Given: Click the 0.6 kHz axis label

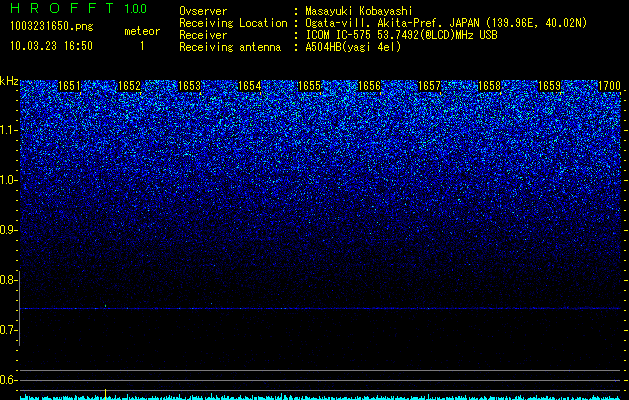Looking at the screenshot, I should [x=8, y=380].
